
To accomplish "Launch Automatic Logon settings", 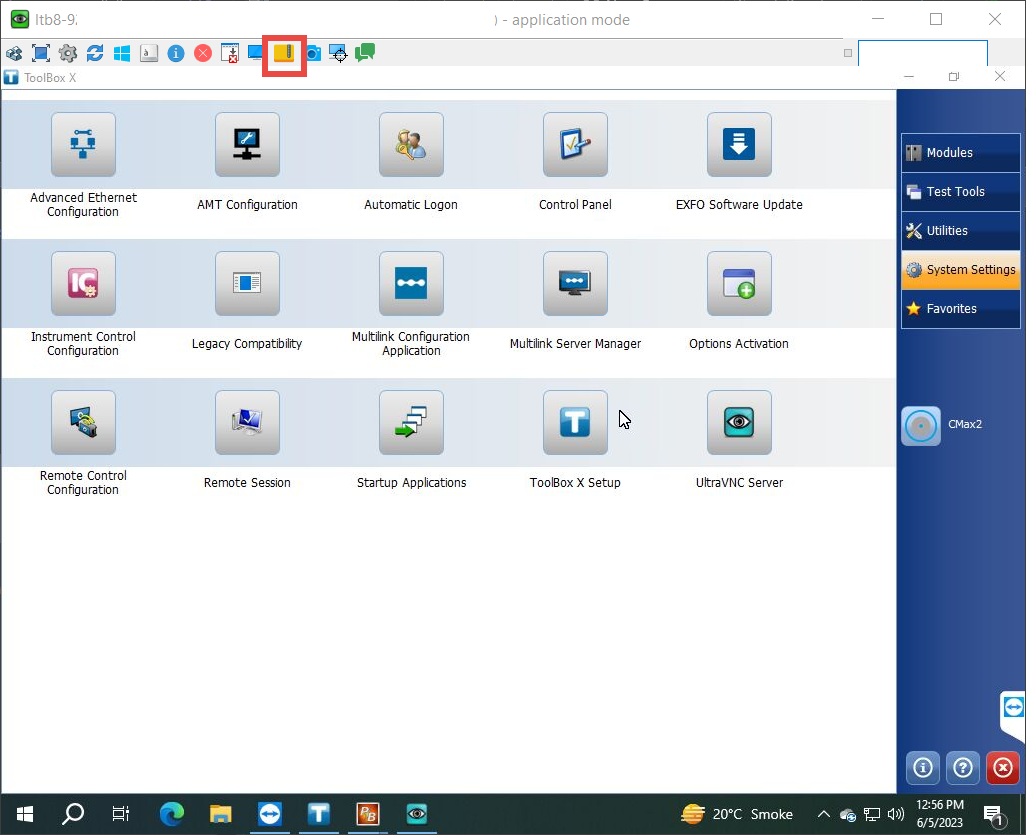I will click(411, 145).
